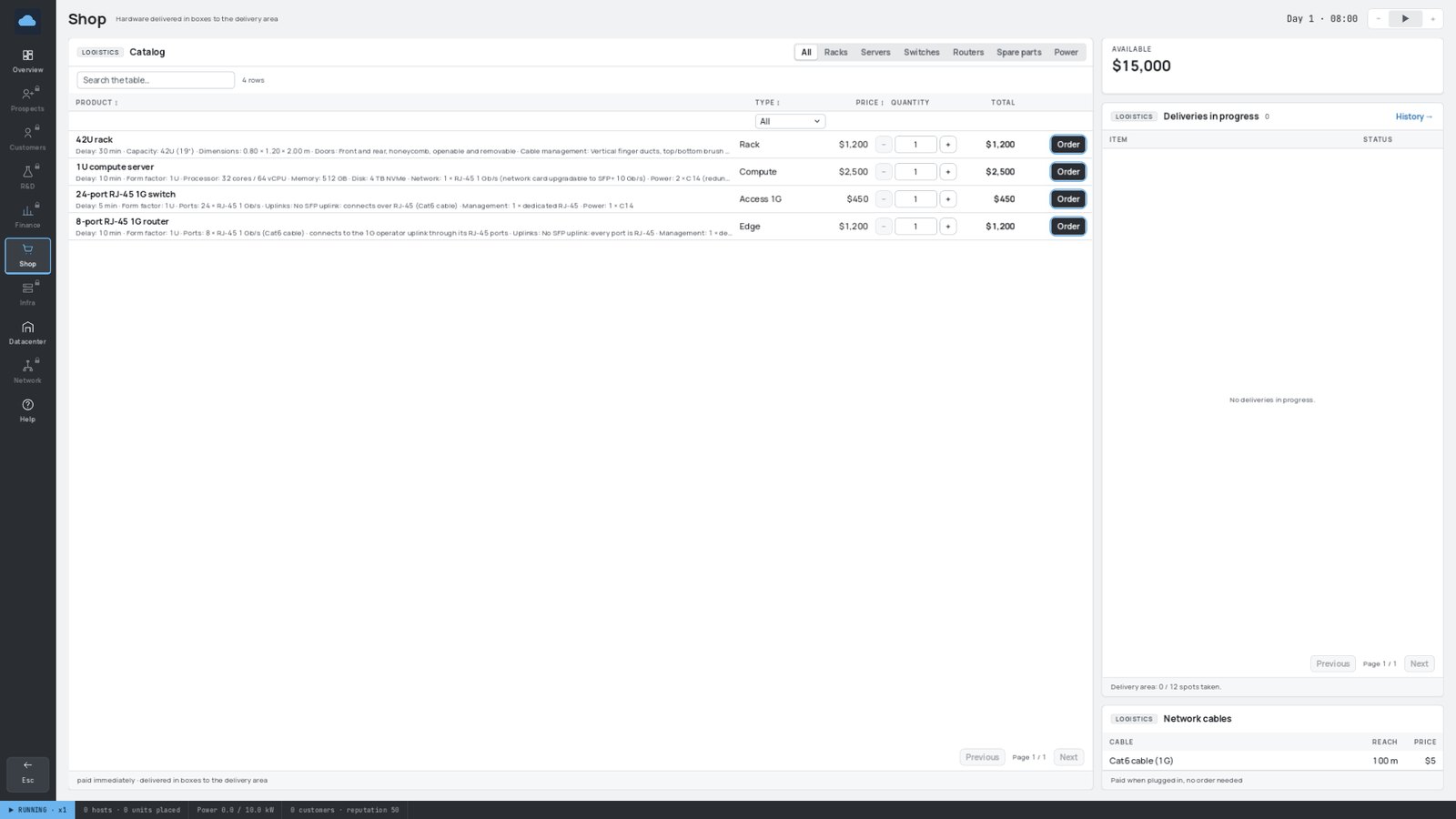Increase quantity of the 42U rack
Screen dimensions: 1456x819
tap(947, 145)
